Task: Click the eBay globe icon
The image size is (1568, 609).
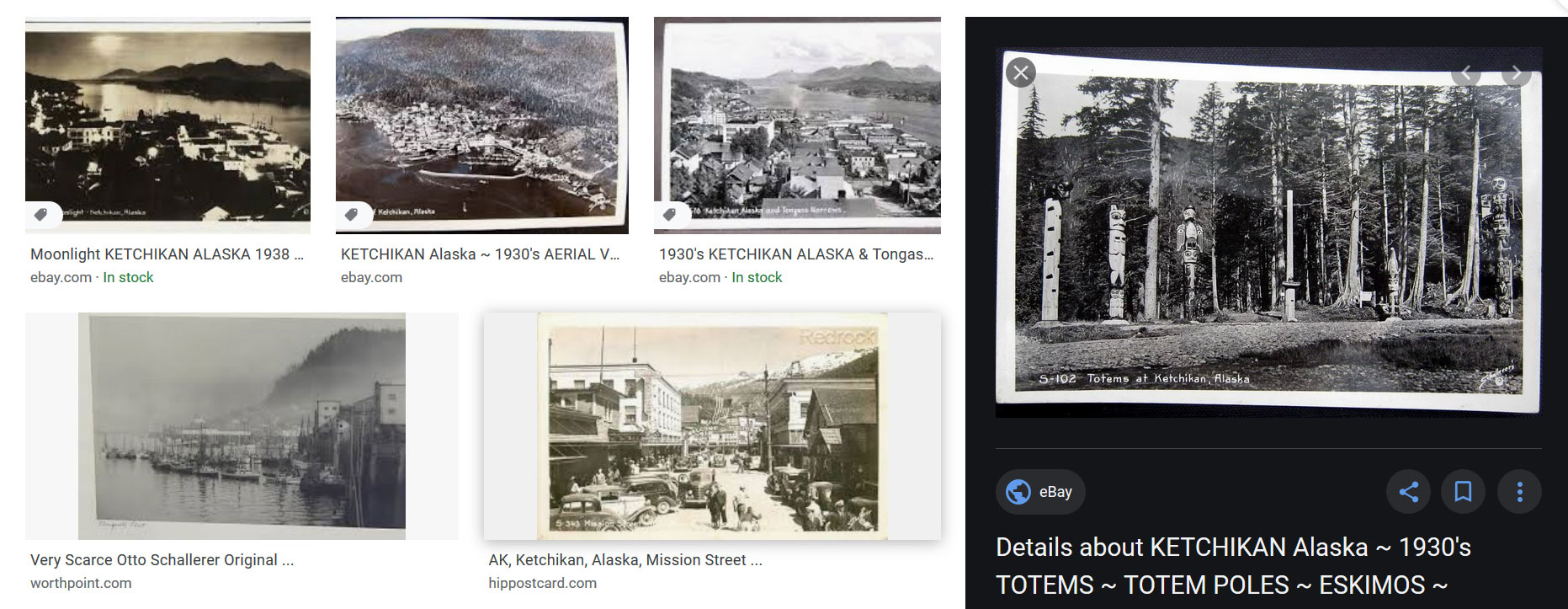Action: [1018, 492]
